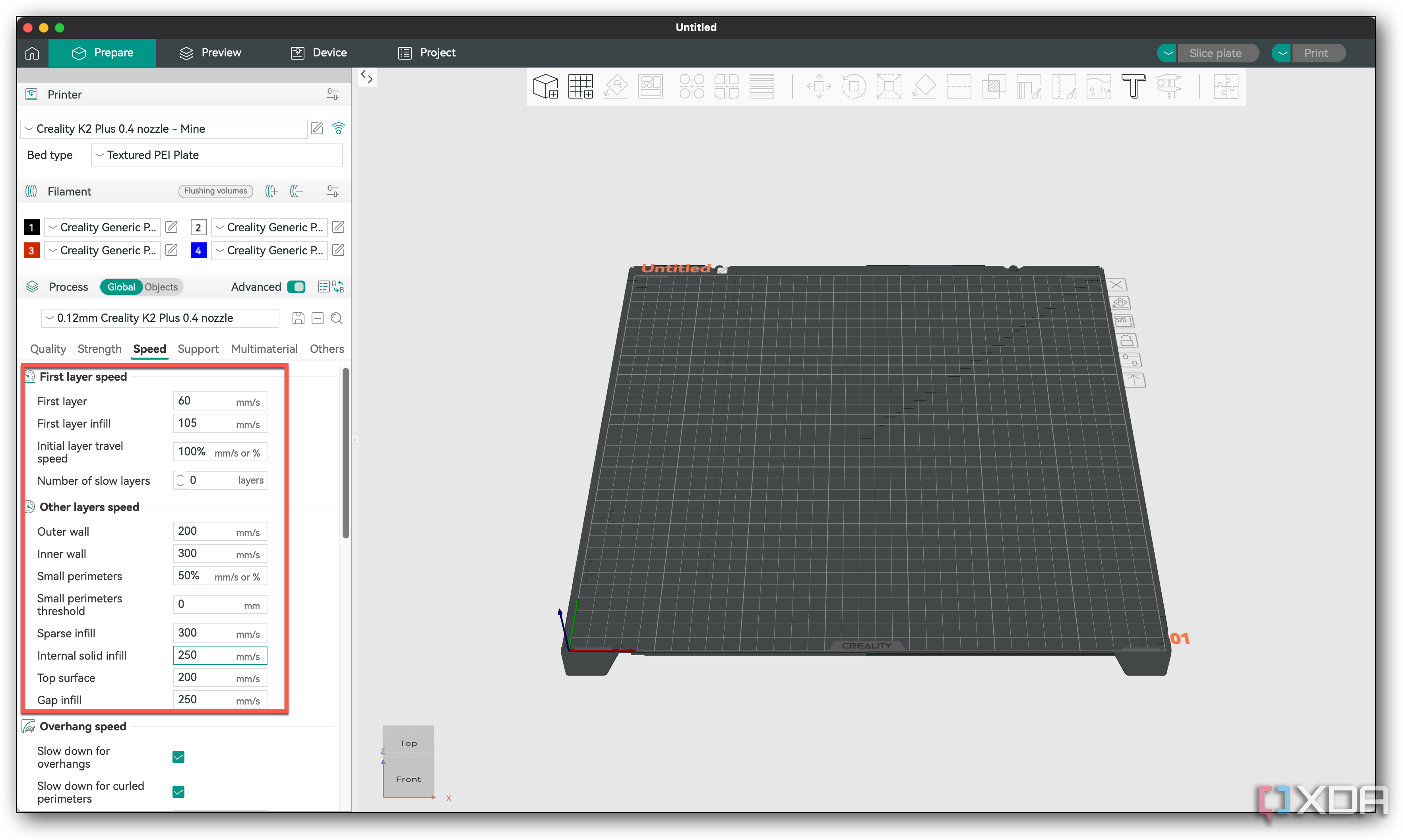Select the Rotate tool icon
Viewport: 1403px width, 840px height.
click(x=854, y=87)
